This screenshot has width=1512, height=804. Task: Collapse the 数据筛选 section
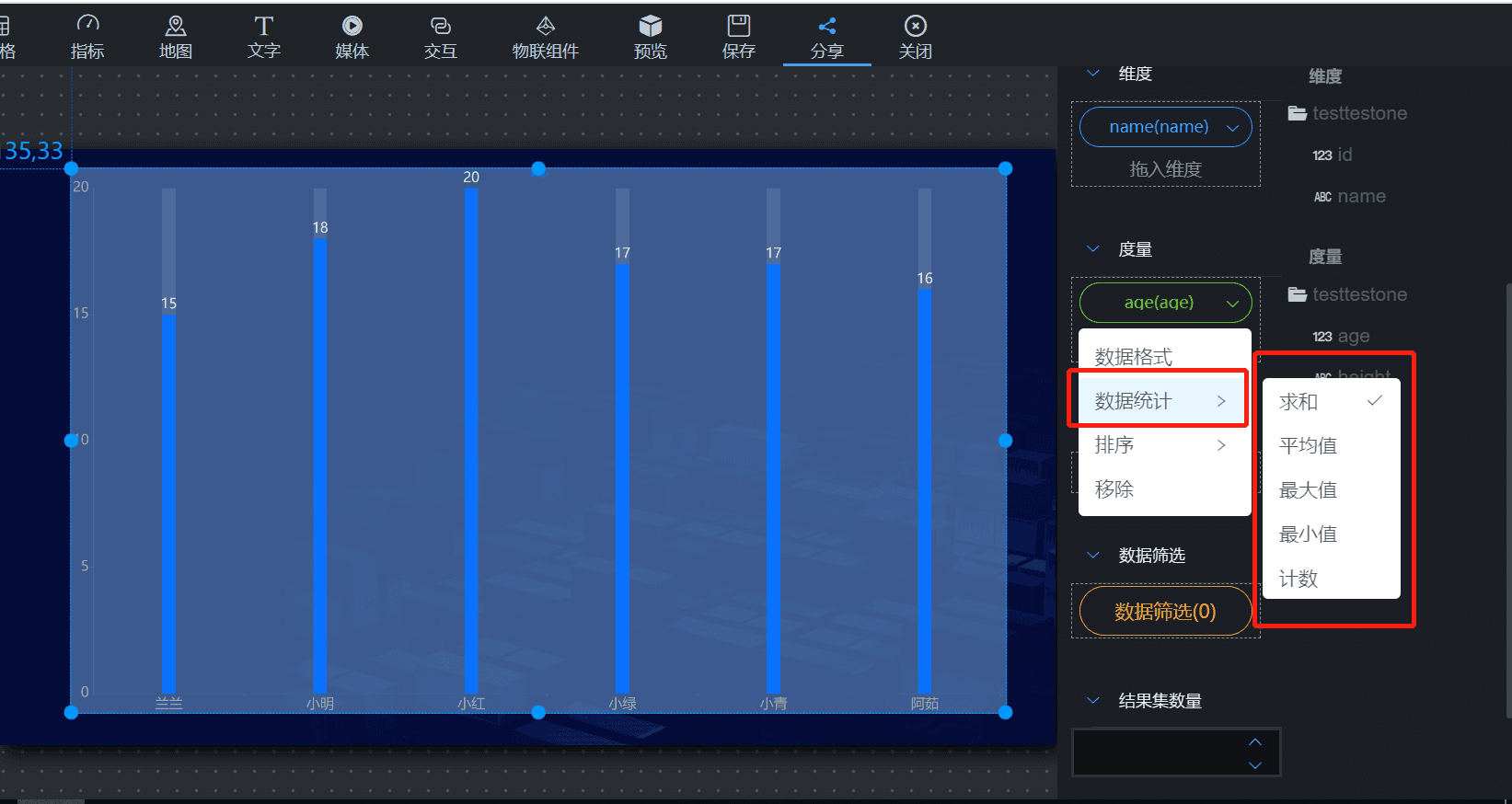coord(1093,555)
